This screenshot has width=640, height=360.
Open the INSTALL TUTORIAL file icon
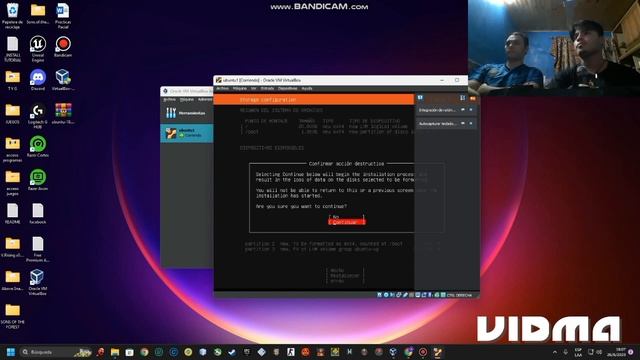pyautogui.click(x=13, y=49)
